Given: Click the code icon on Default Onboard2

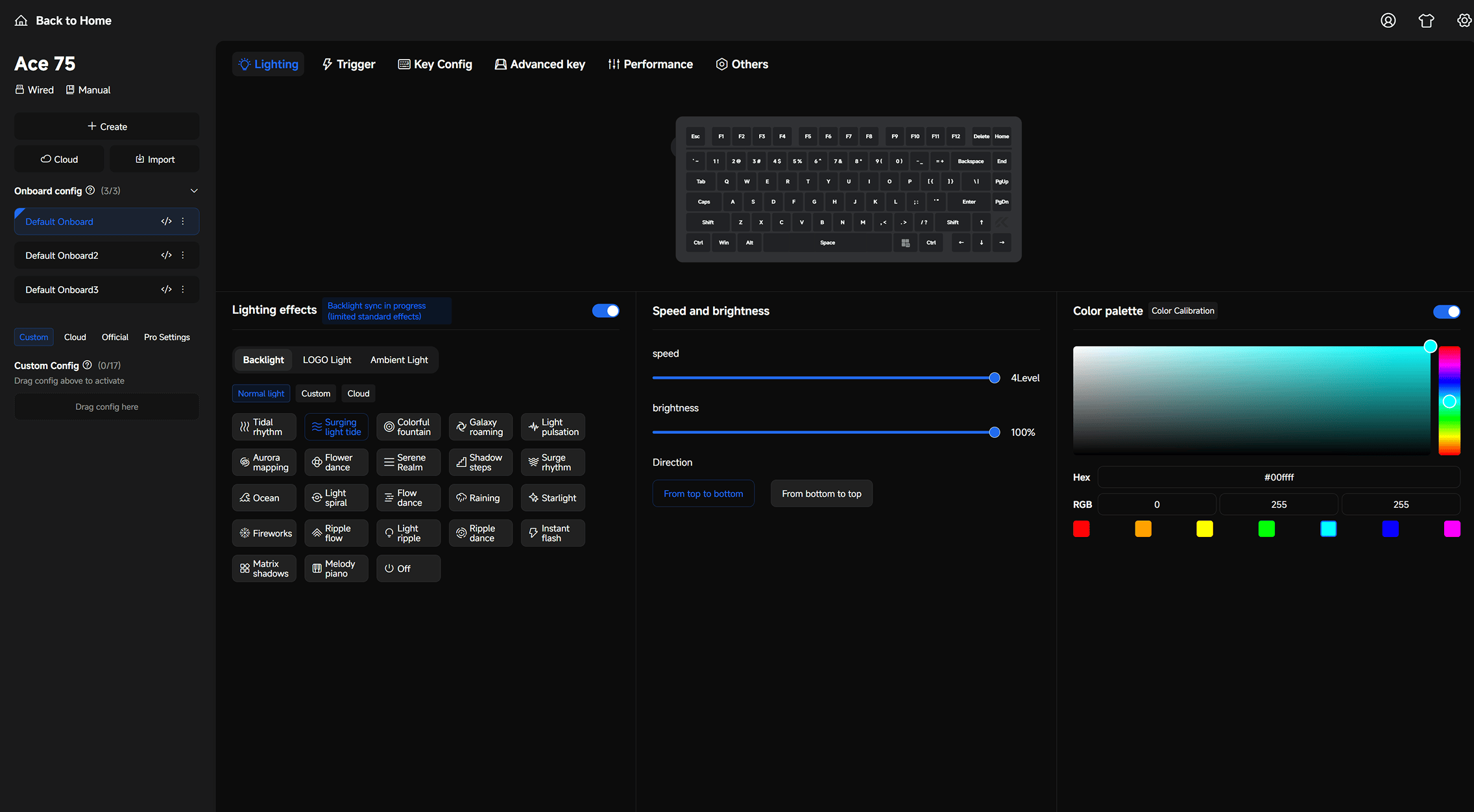Looking at the screenshot, I should click(166, 255).
